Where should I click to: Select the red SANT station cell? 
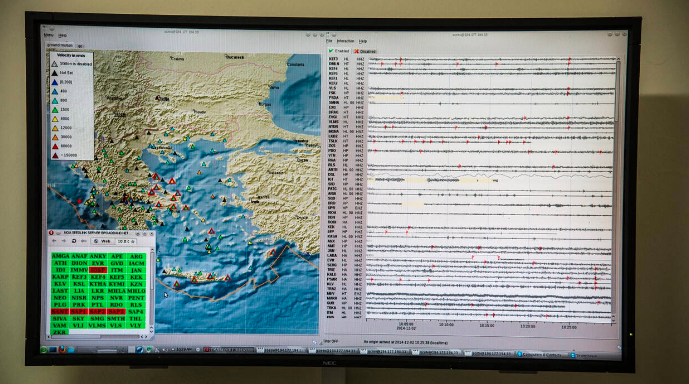pyautogui.click(x=60, y=312)
